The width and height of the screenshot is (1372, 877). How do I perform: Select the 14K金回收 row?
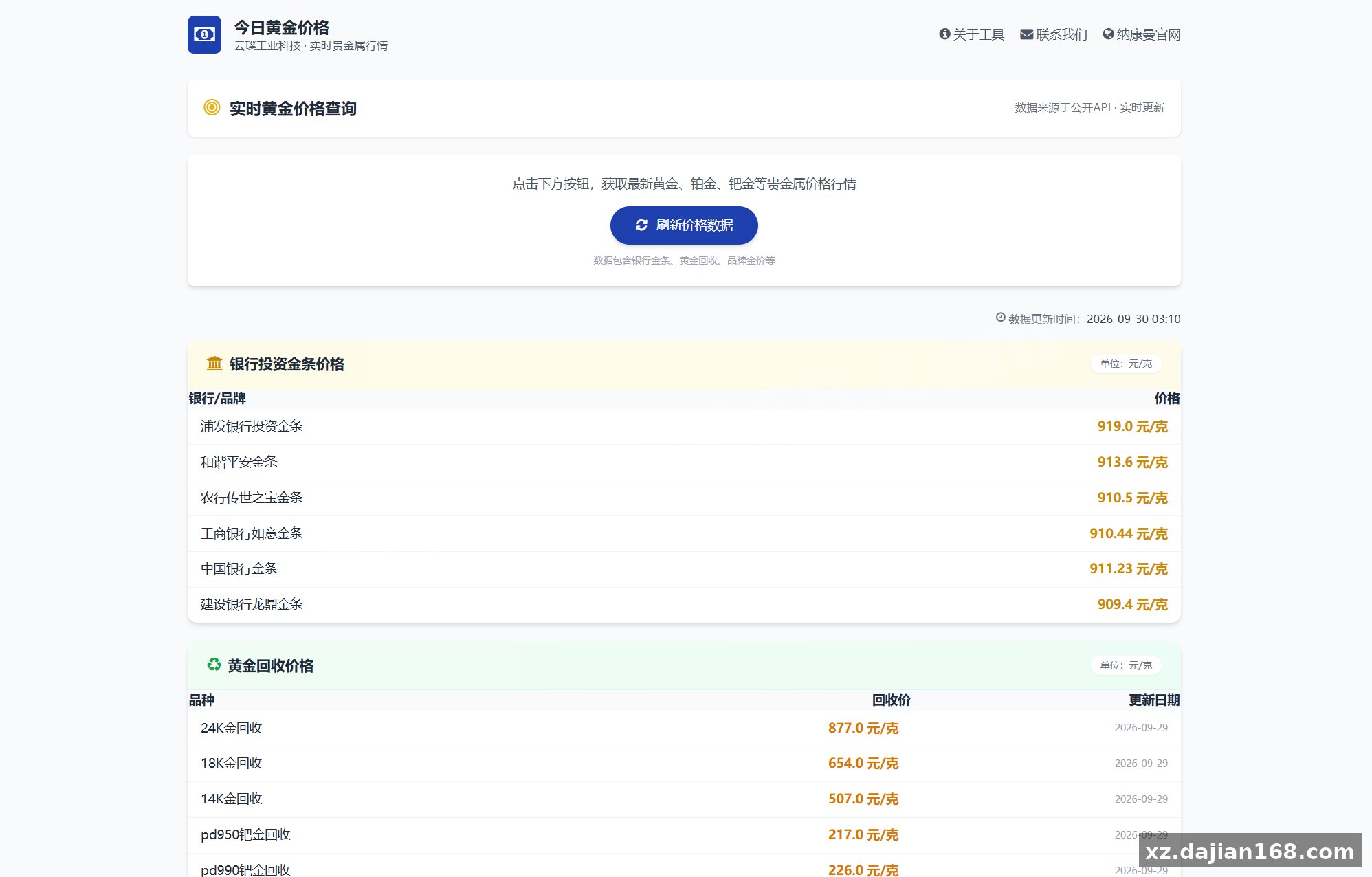coord(684,799)
